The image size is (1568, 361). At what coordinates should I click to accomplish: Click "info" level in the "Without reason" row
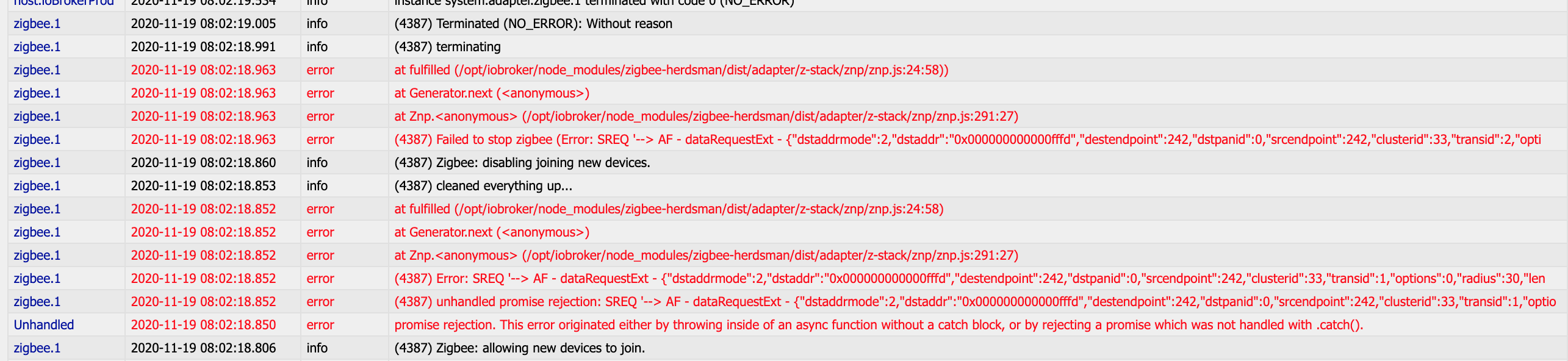317,24
